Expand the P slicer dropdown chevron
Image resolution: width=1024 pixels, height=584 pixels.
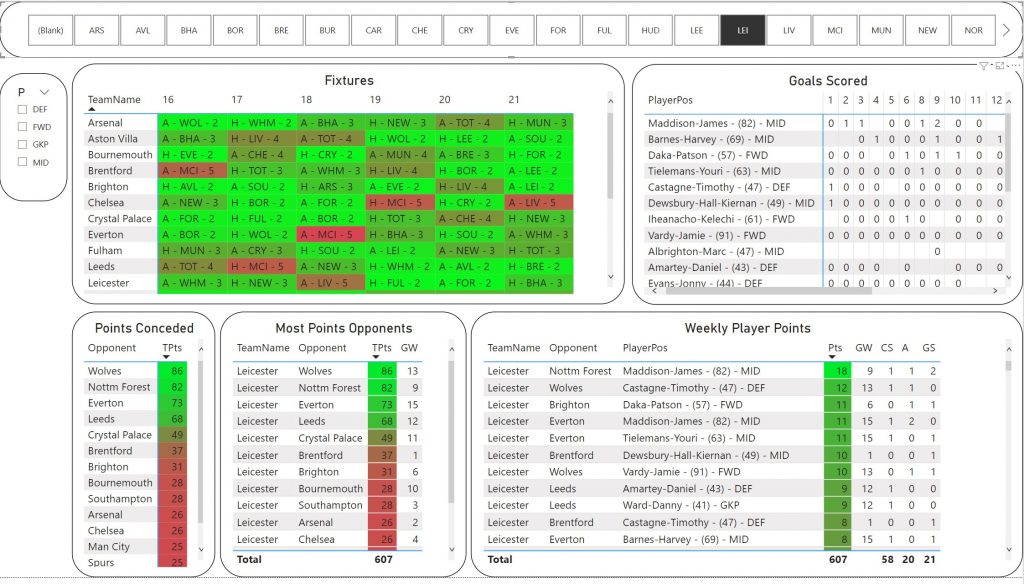coord(43,92)
